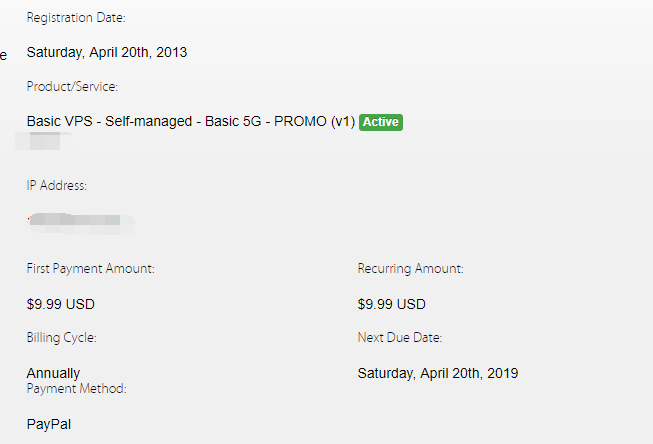Click the April 20th, 2019 due date
Viewport: 653px width, 444px height.
click(438, 374)
